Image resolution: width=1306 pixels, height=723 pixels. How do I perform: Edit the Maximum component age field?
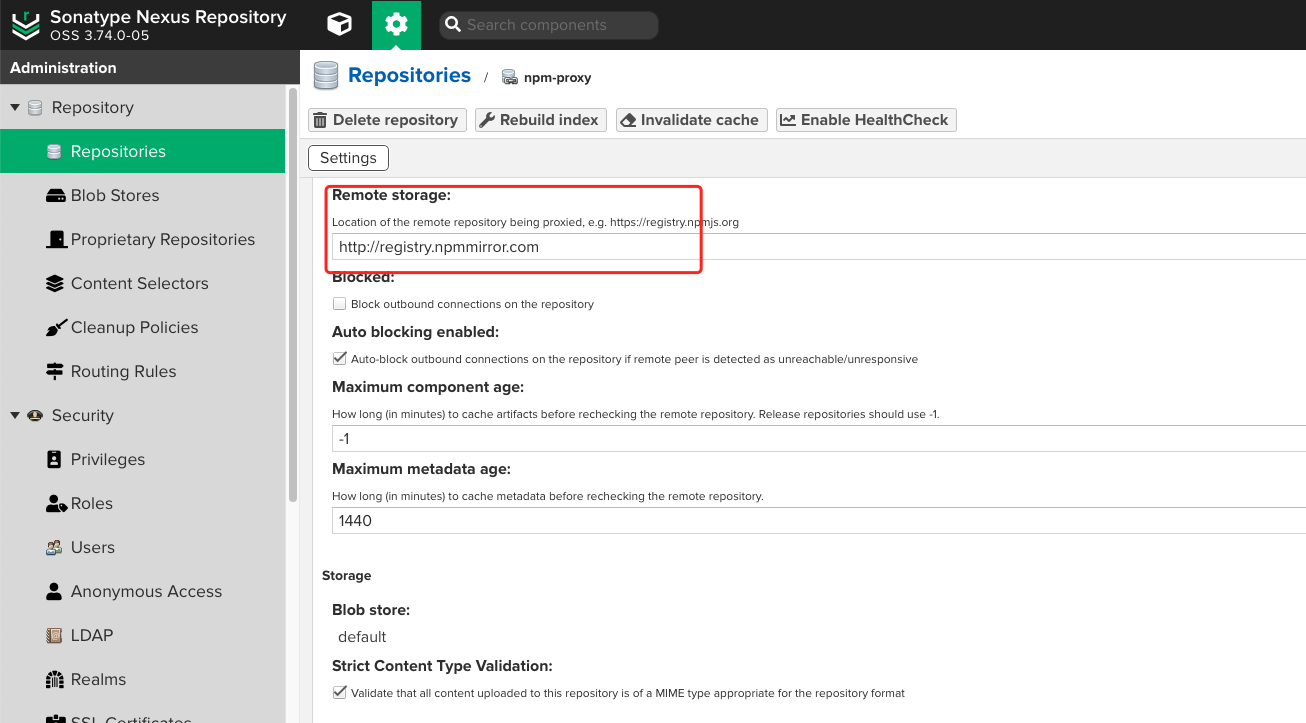coord(819,439)
